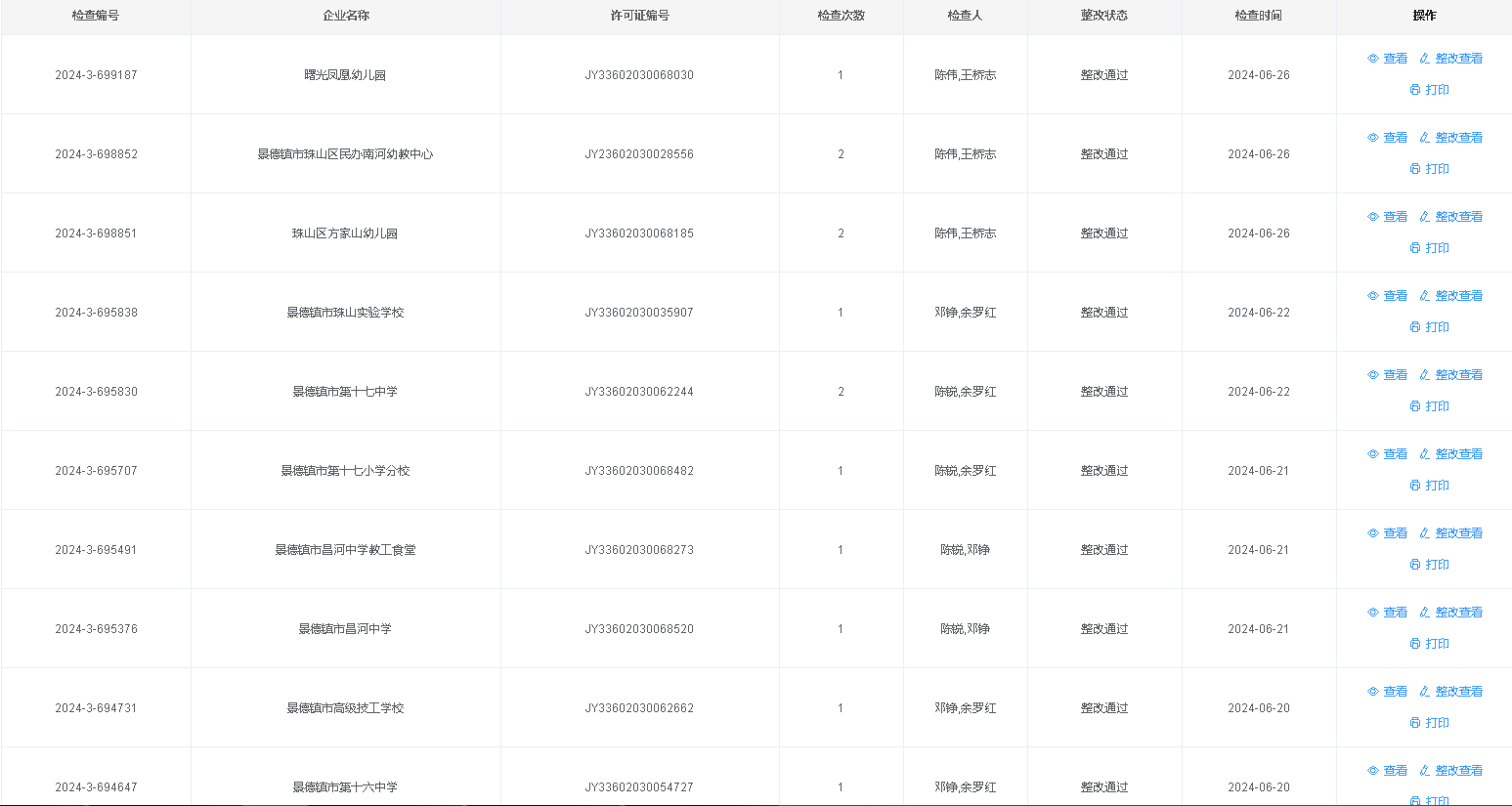Click eye icon for 景德镇市高级技工学校 row

pos(1373,692)
